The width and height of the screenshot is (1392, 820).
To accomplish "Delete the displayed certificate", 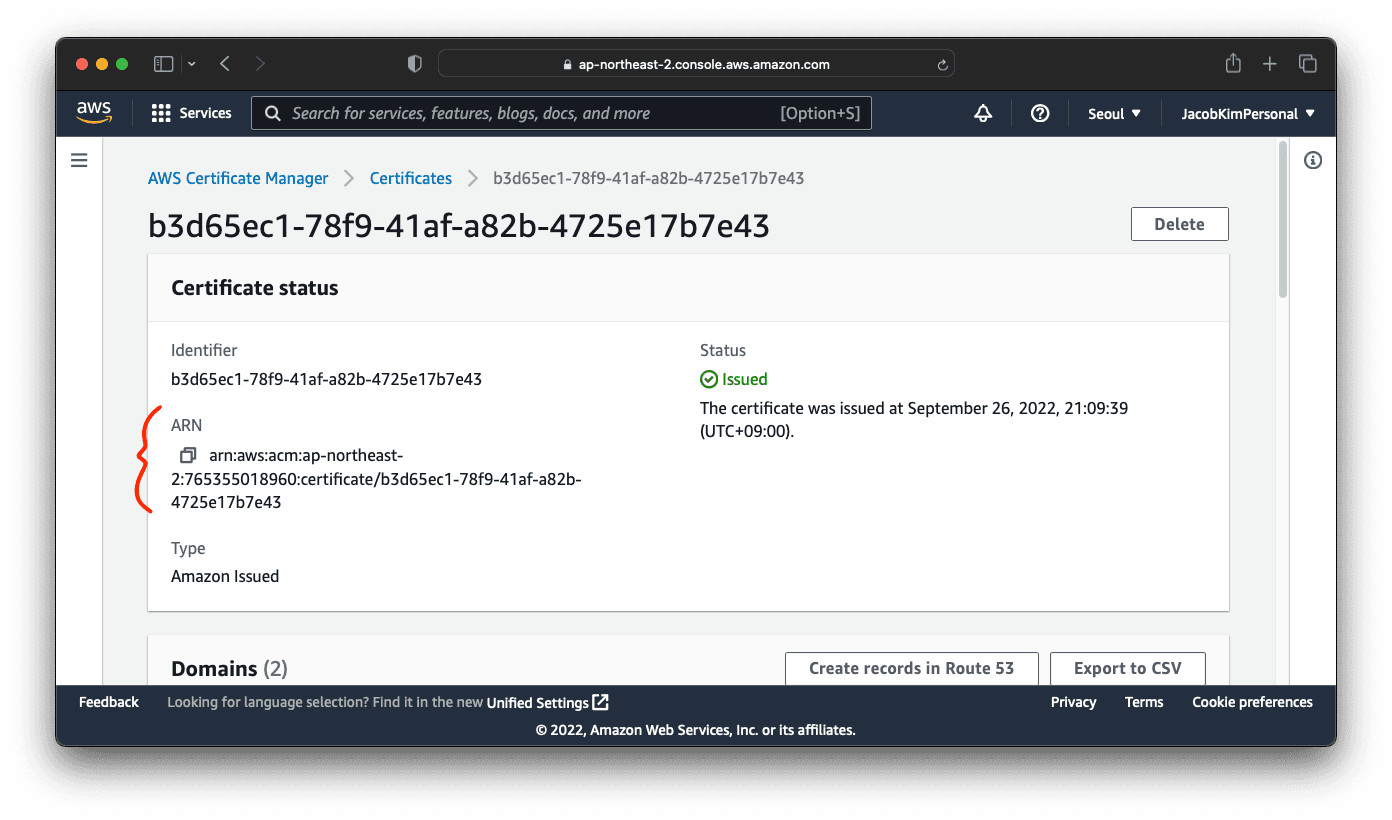I will [1179, 223].
